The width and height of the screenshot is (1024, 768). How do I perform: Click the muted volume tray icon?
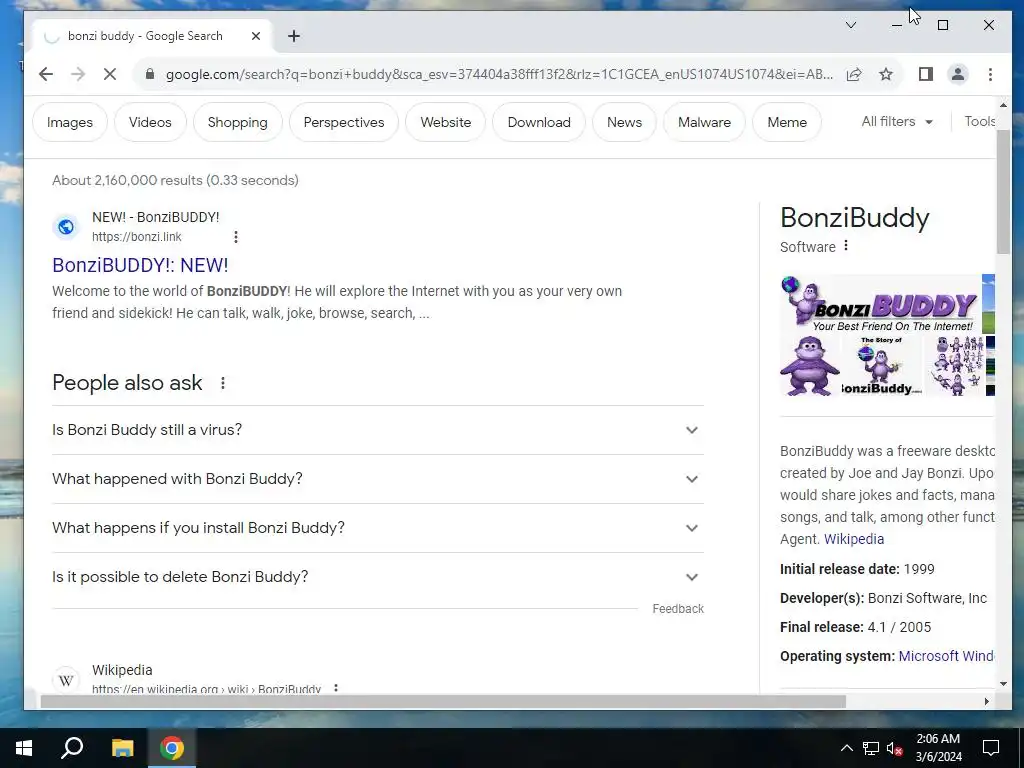click(x=895, y=748)
